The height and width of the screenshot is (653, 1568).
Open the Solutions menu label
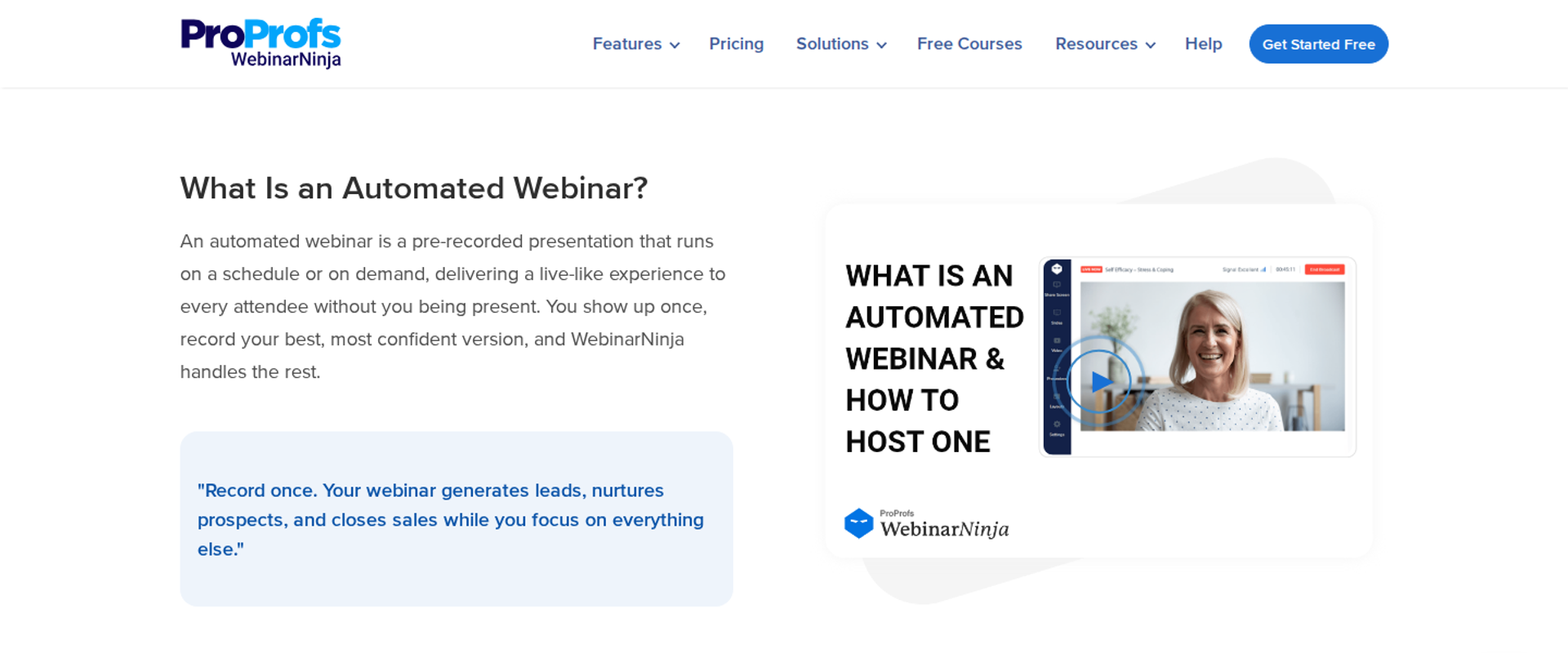pyautogui.click(x=832, y=44)
